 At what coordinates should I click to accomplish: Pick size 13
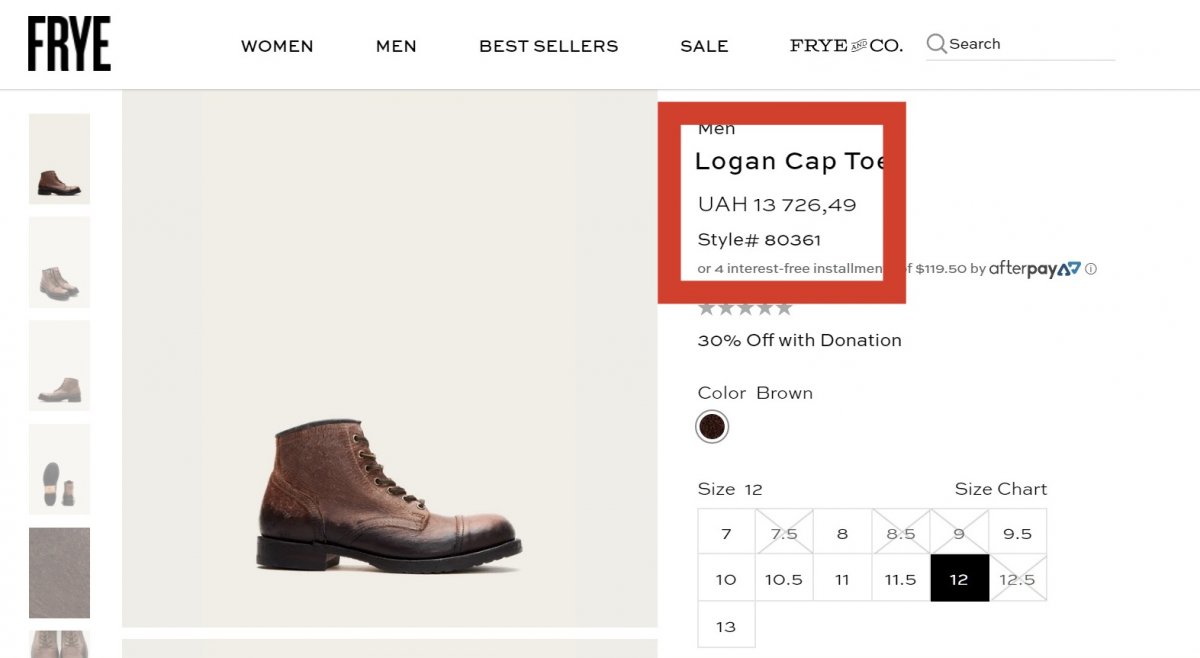726,627
